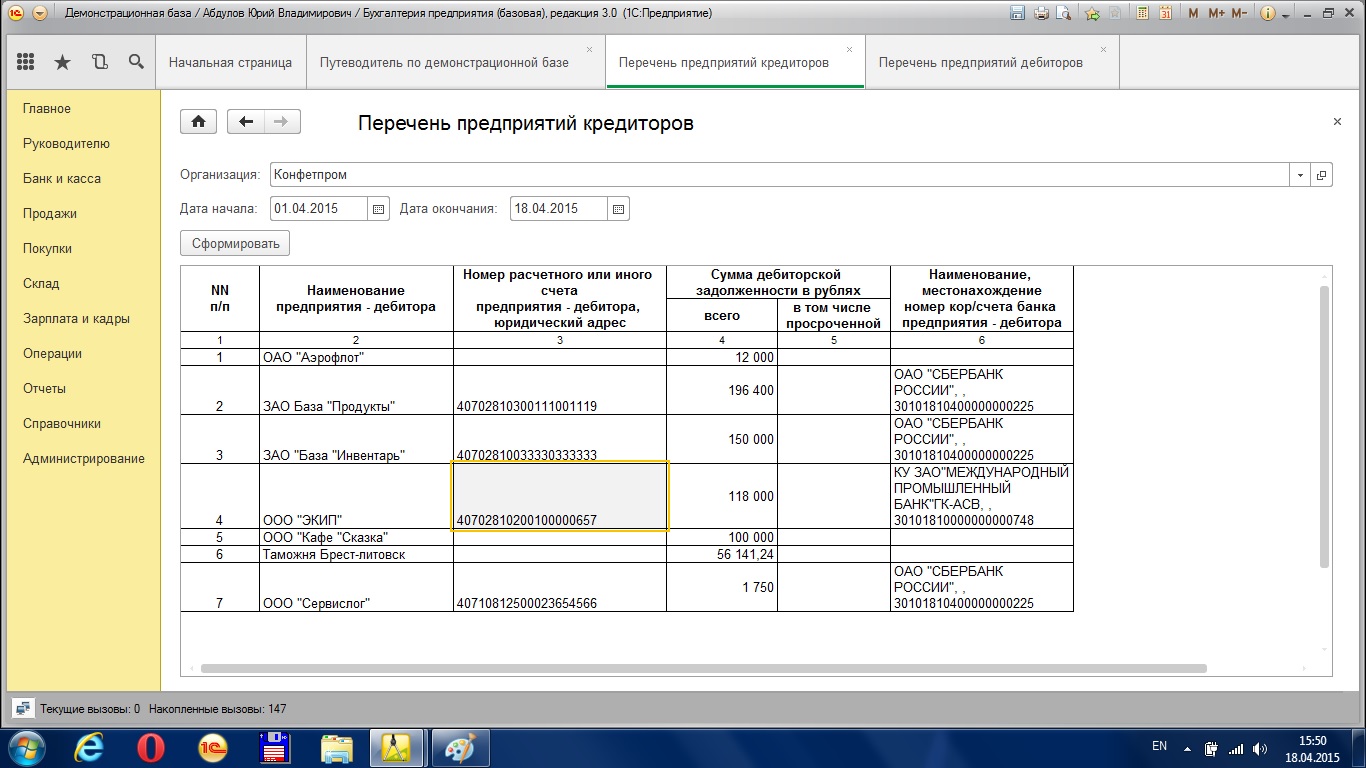Select amount cell 56 141,24

pos(722,554)
